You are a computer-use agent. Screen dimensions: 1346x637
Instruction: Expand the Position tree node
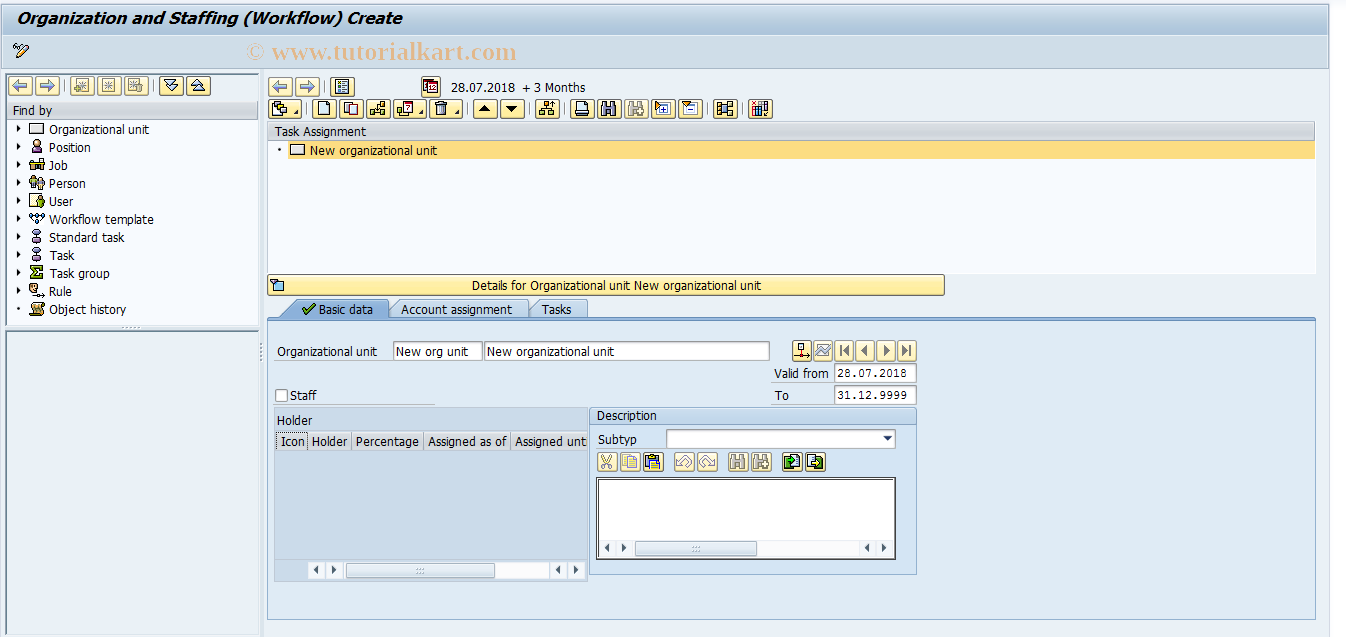pyautogui.click(x=18, y=147)
